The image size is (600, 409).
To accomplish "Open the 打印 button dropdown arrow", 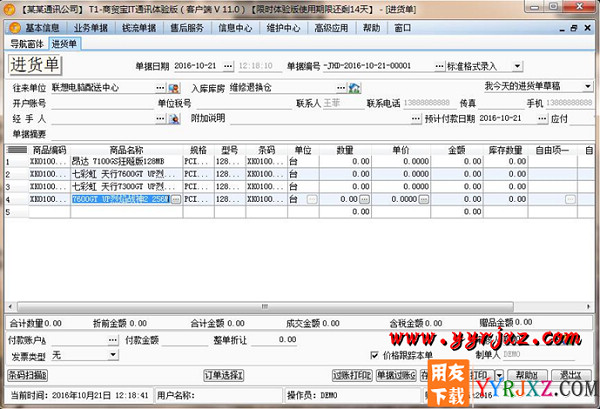I will (x=499, y=375).
